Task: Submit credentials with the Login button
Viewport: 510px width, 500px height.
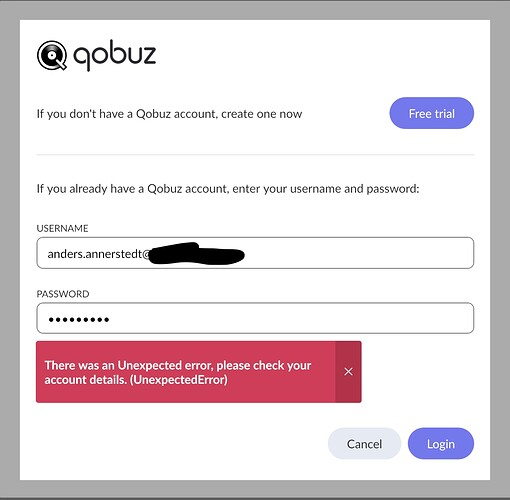Action: [441, 444]
